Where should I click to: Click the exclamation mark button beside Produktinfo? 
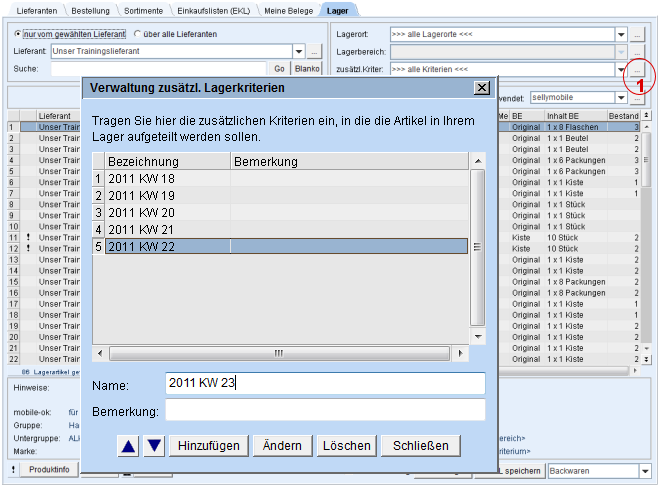(x=14, y=470)
